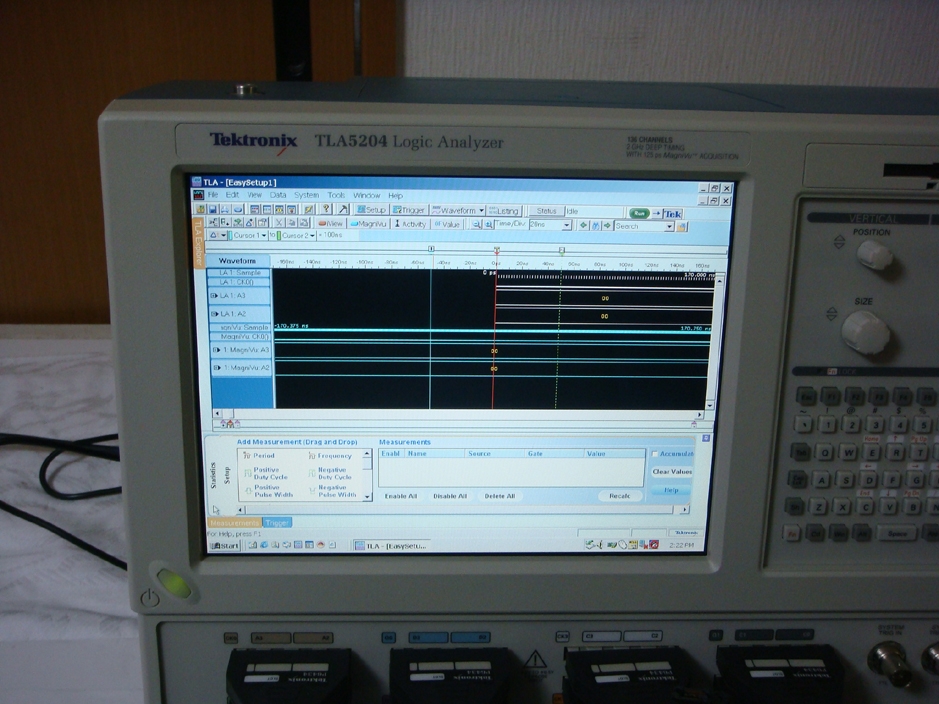Open the Search combo box dropdown
939x704 pixels.
coord(669,227)
